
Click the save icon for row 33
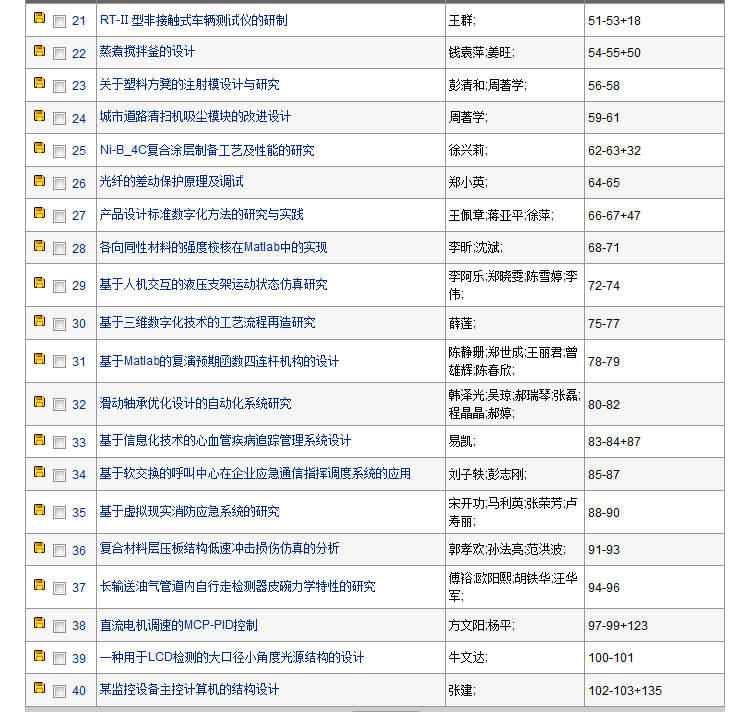(x=40, y=440)
